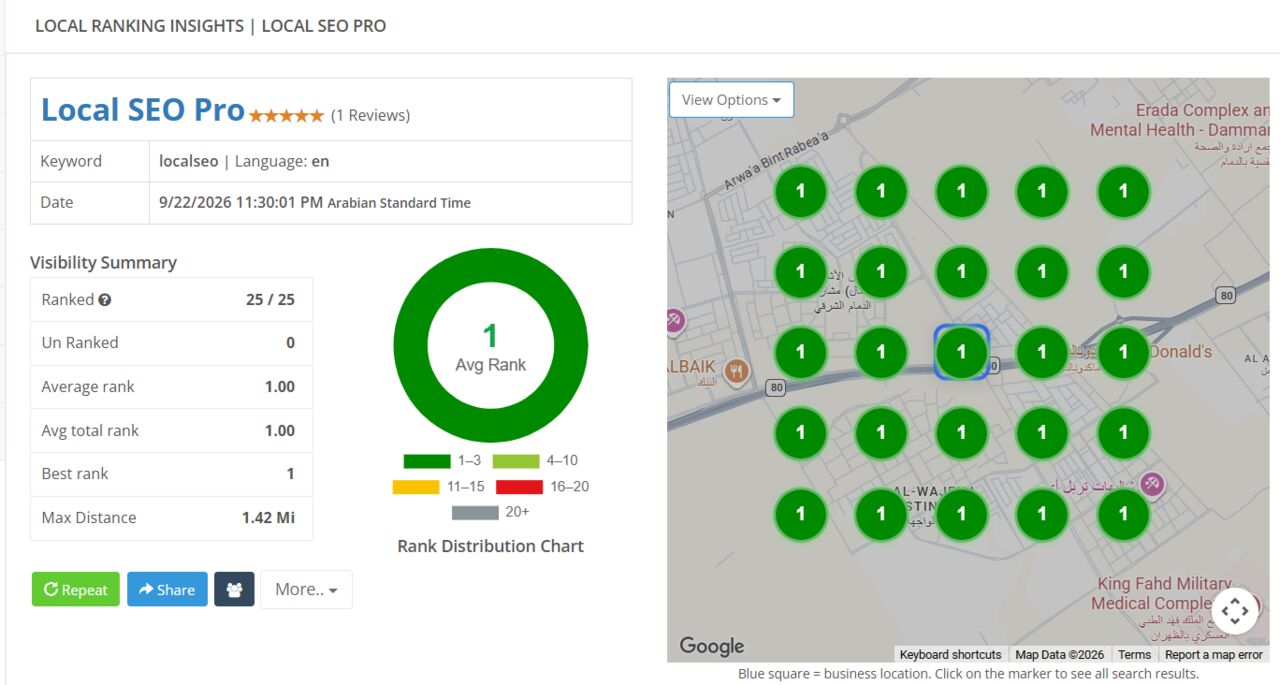Viewport: 1280px width, 685px height.
Task: Click the green Repeat button
Action: [x=76, y=590]
